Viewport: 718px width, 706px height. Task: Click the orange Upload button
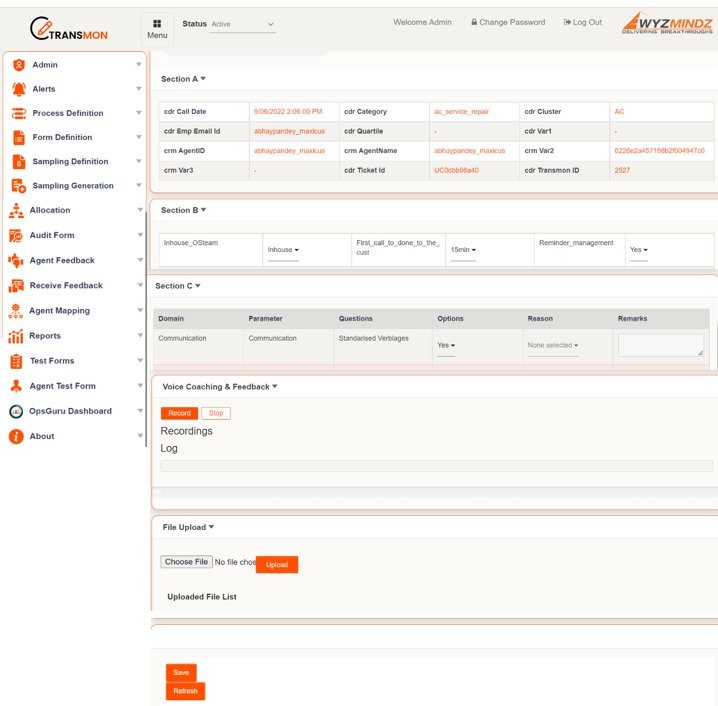277,565
